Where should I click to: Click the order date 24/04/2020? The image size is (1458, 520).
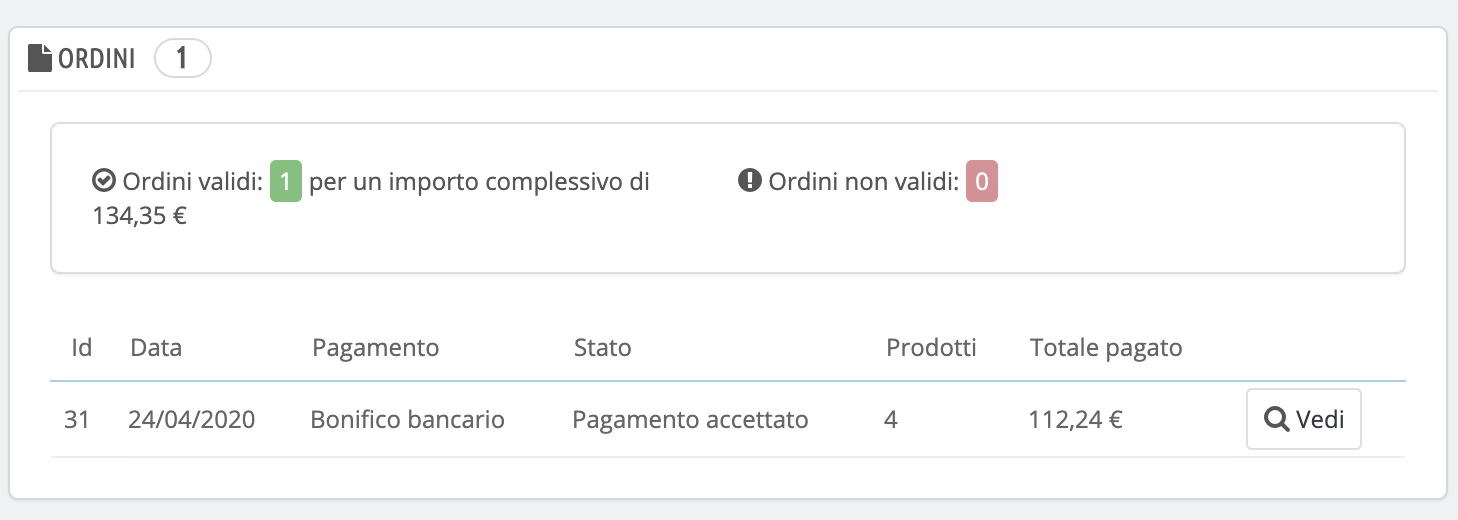[191, 420]
